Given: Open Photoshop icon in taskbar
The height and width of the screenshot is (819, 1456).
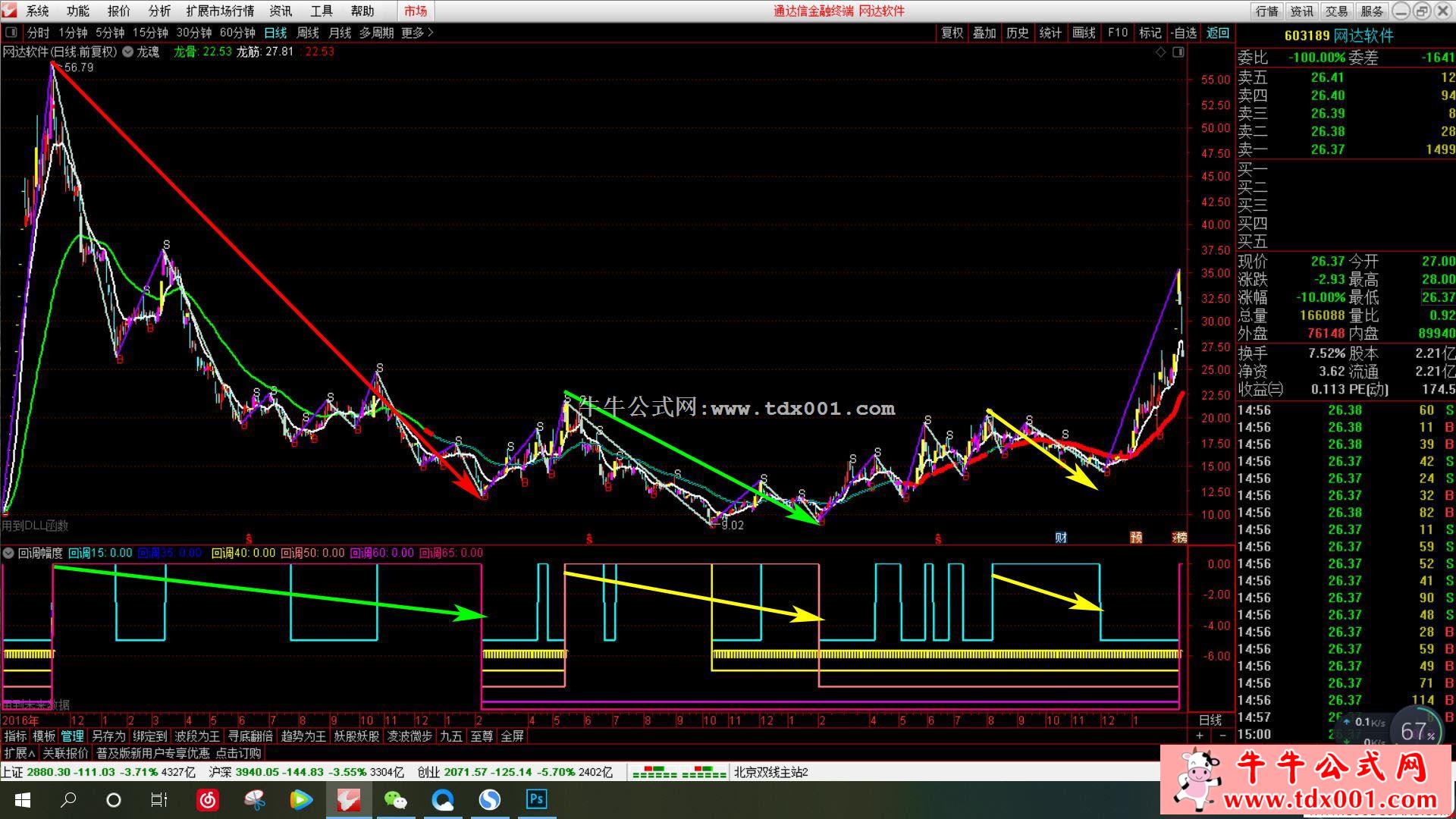Looking at the screenshot, I should (537, 799).
